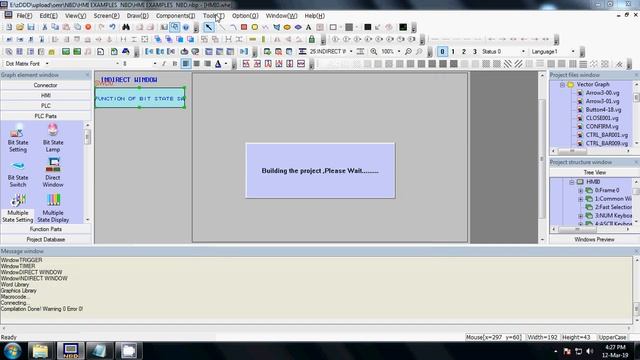Switch to state 0 button
The image size is (640, 360).
point(442,51)
